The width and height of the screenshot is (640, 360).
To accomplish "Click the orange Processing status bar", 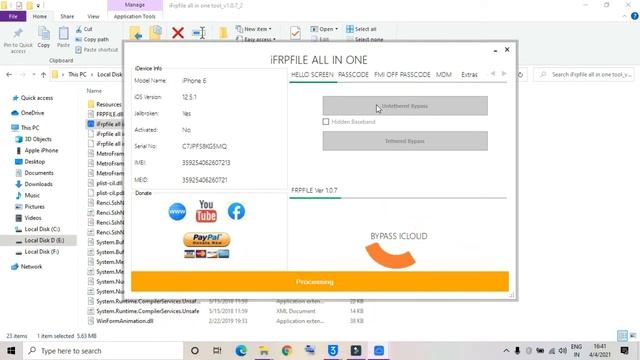I will [320, 282].
